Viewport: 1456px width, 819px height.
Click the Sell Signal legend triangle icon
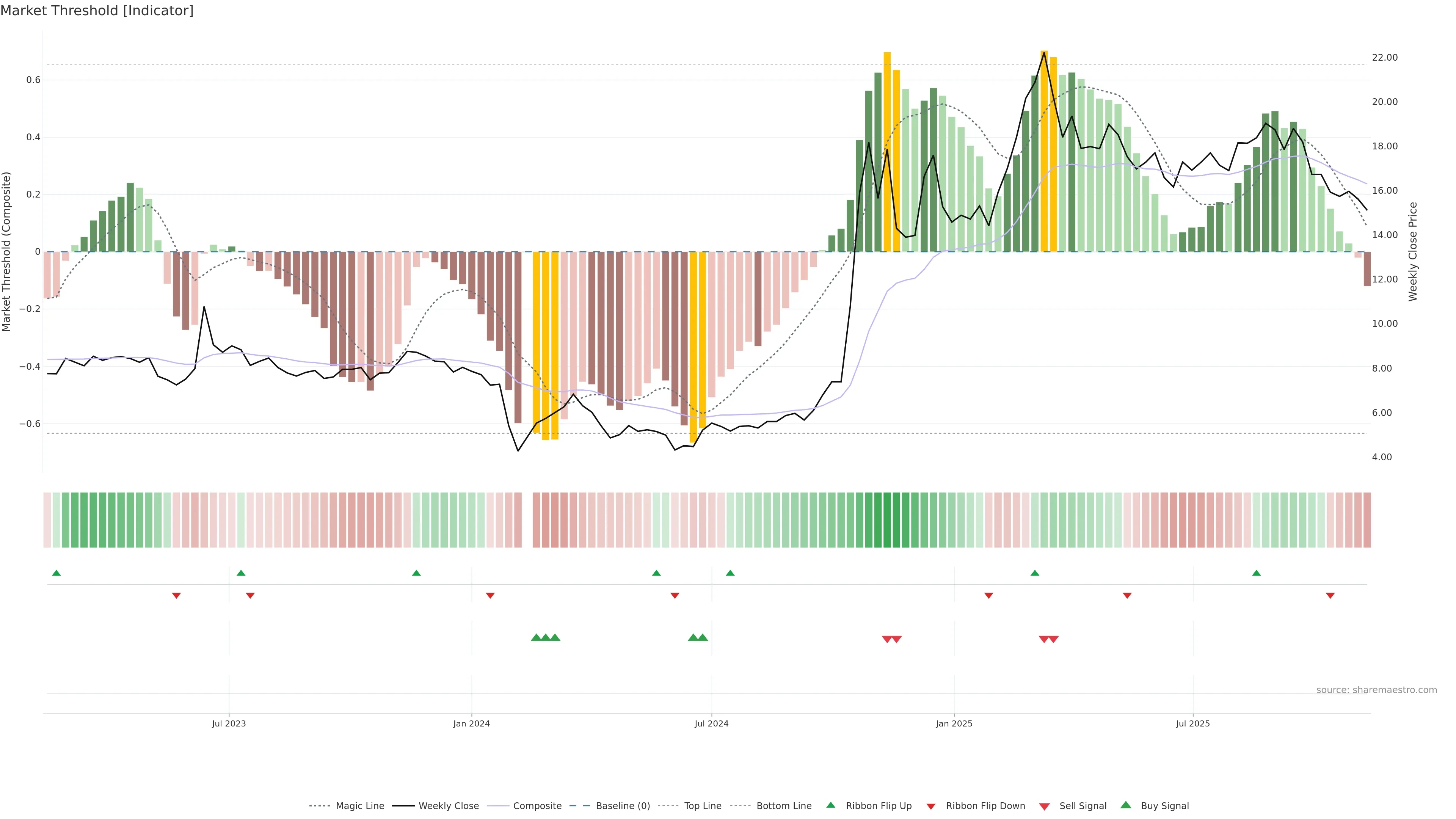click(1044, 806)
